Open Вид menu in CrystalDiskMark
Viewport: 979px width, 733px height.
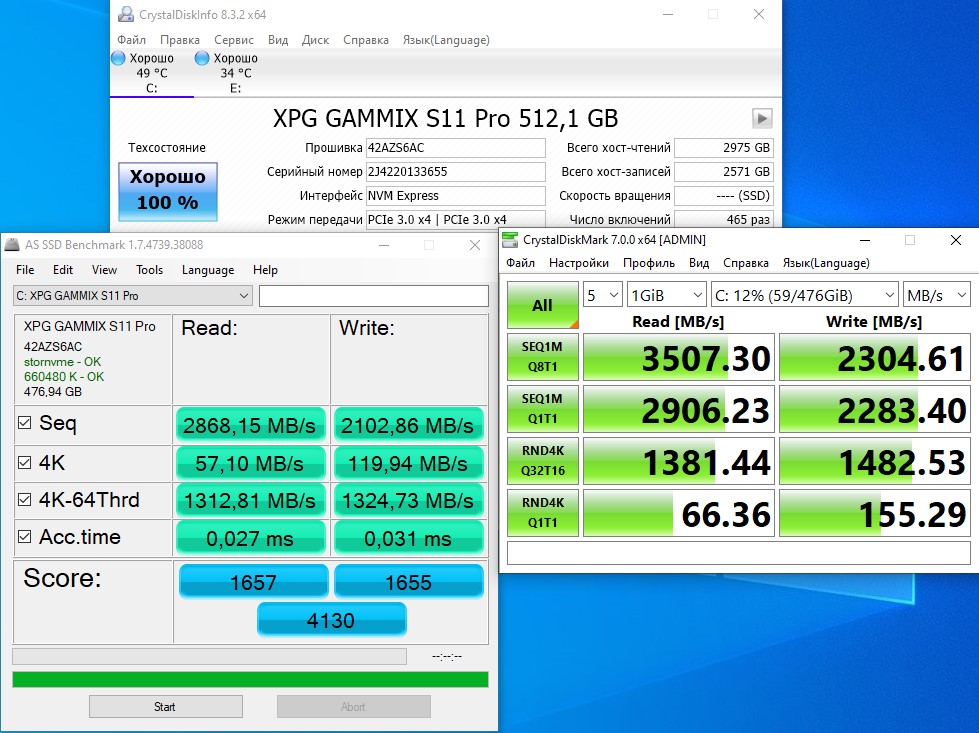coord(699,263)
